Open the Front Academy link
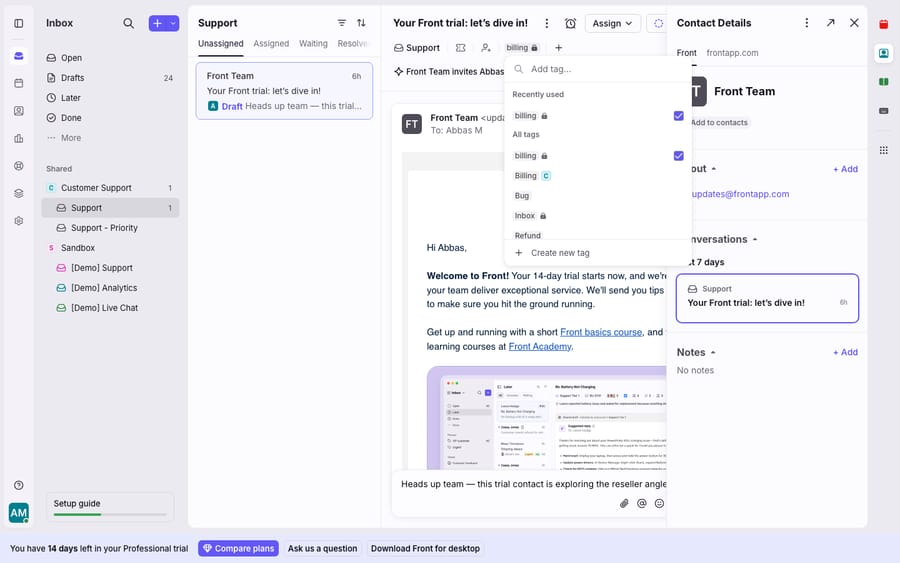 click(x=540, y=347)
